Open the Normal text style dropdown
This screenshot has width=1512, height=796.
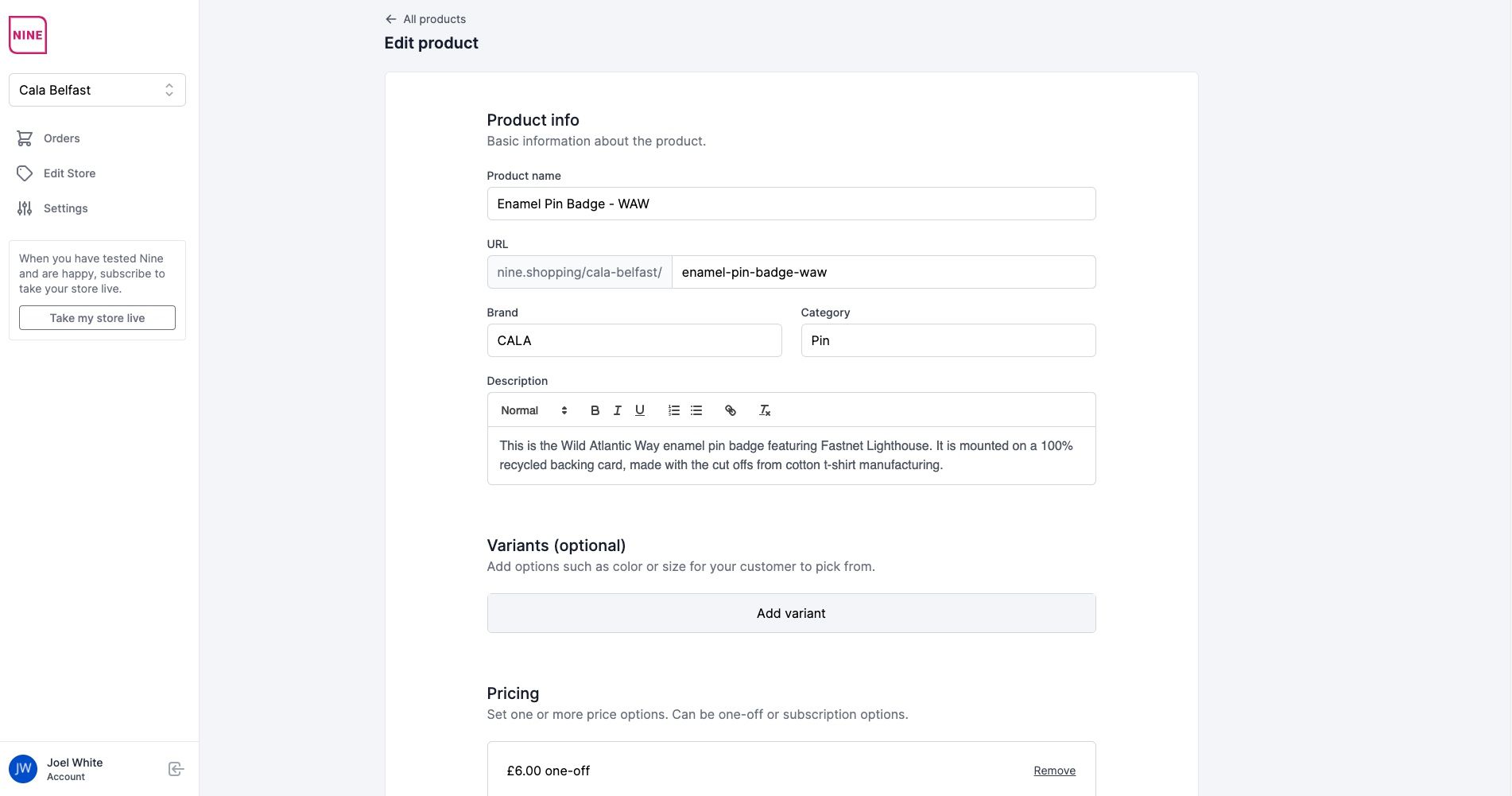click(x=533, y=410)
